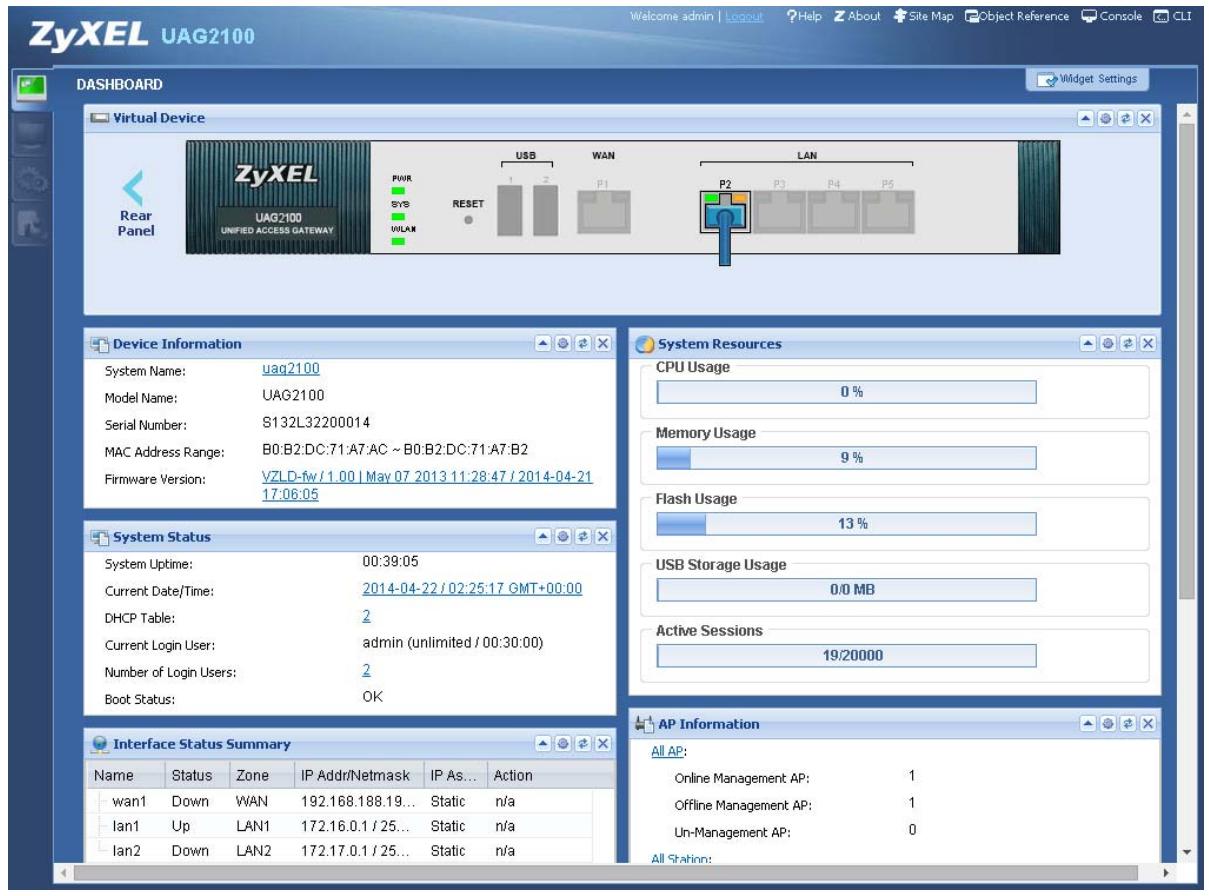
Task: Click the LAN P5 port
Action: click(887, 213)
